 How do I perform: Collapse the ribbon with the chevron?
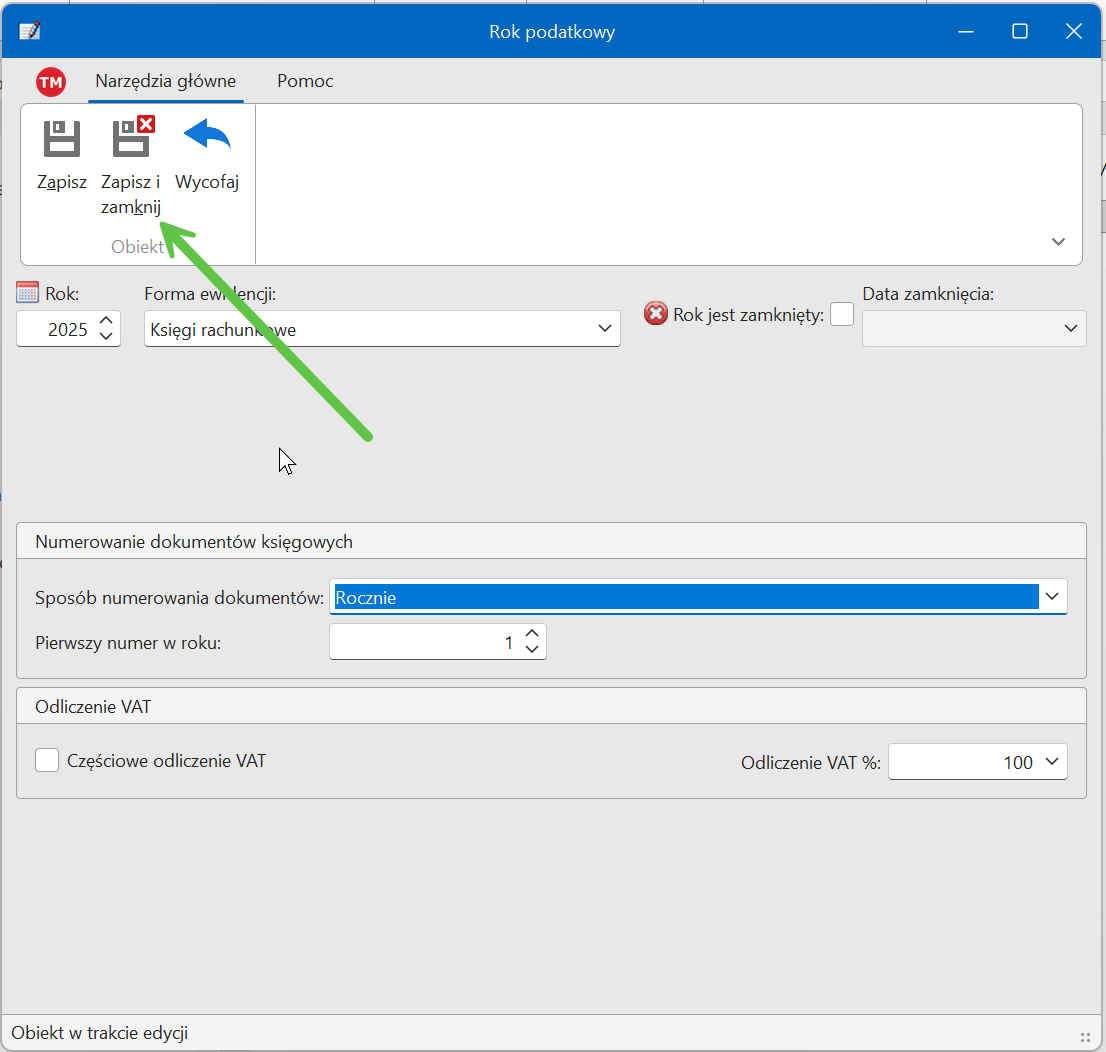tap(1058, 242)
